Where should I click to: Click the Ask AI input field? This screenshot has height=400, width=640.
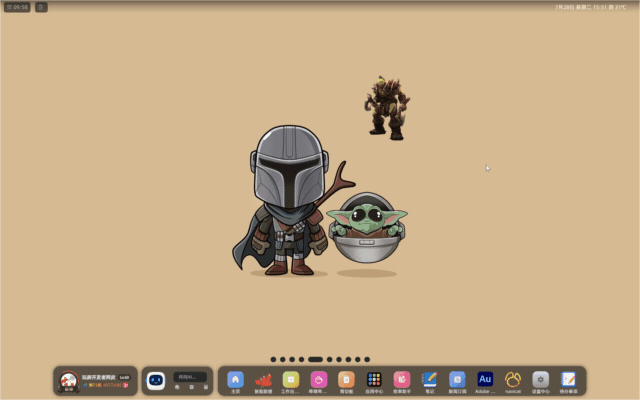pyautogui.click(x=190, y=377)
